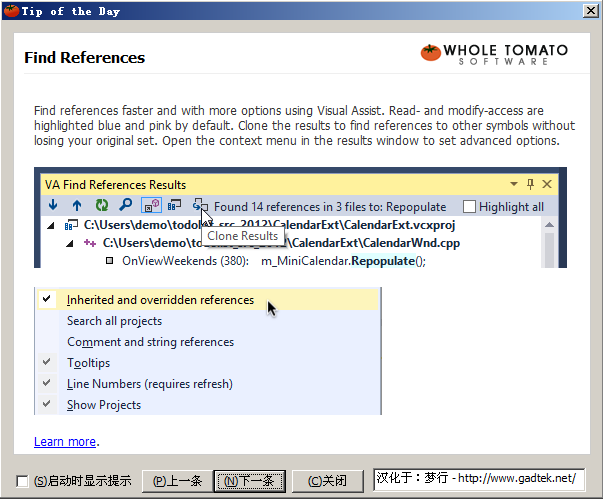Click the 汉化于 gadtek.net text field
Image resolution: width=603 pixels, height=500 pixels.
[x=479, y=479]
